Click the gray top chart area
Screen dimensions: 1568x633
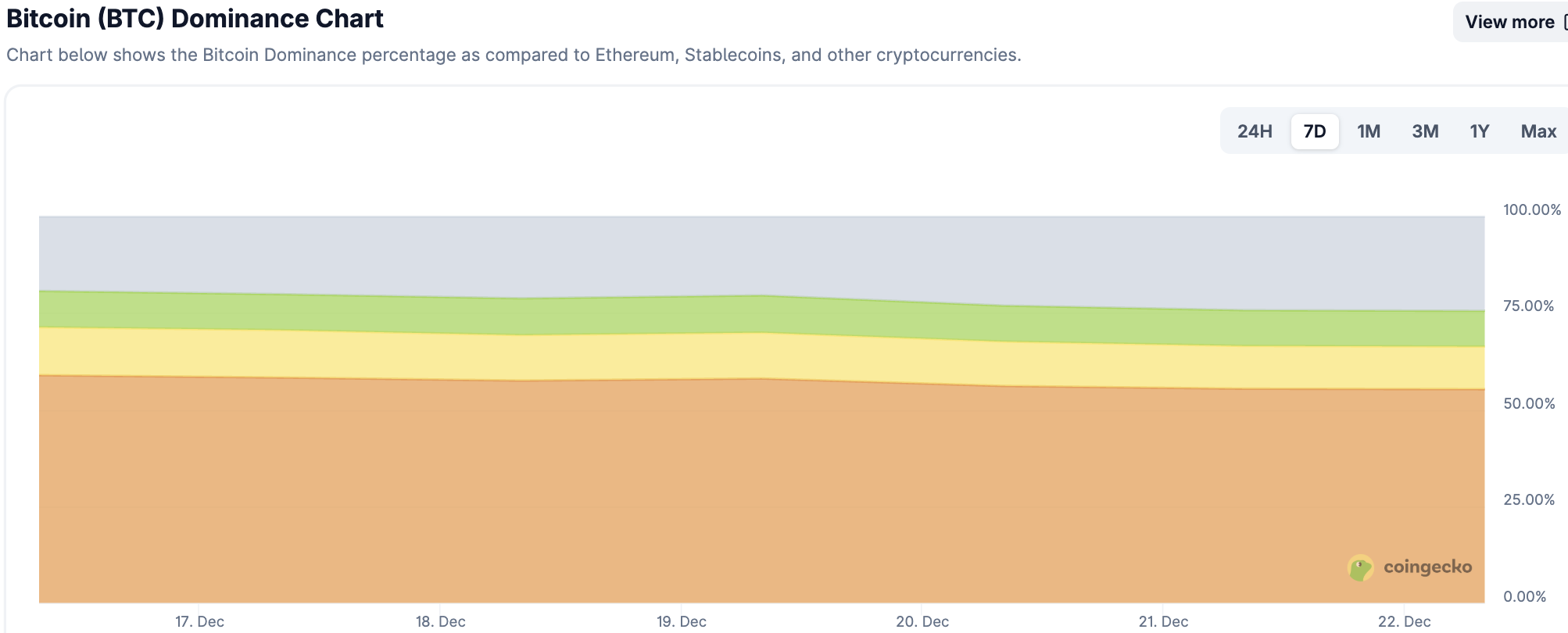click(x=703, y=254)
